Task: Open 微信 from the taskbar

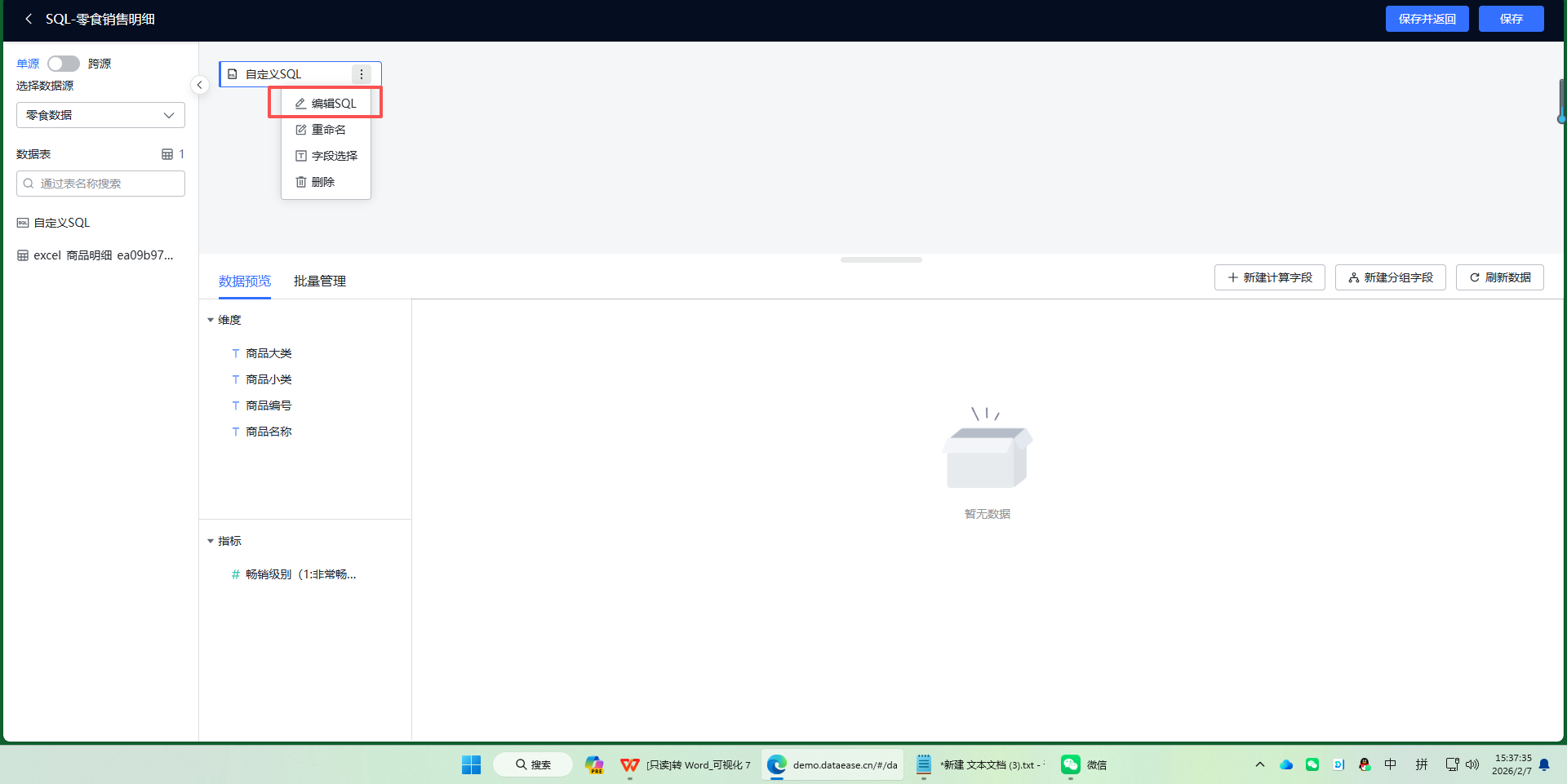Action: coord(1084,764)
